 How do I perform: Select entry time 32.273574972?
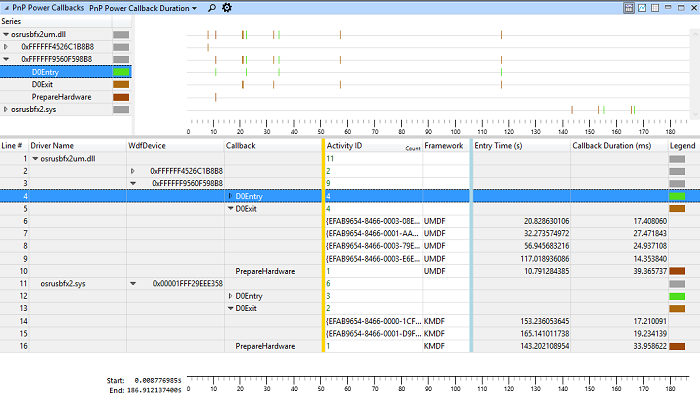[x=546, y=234]
